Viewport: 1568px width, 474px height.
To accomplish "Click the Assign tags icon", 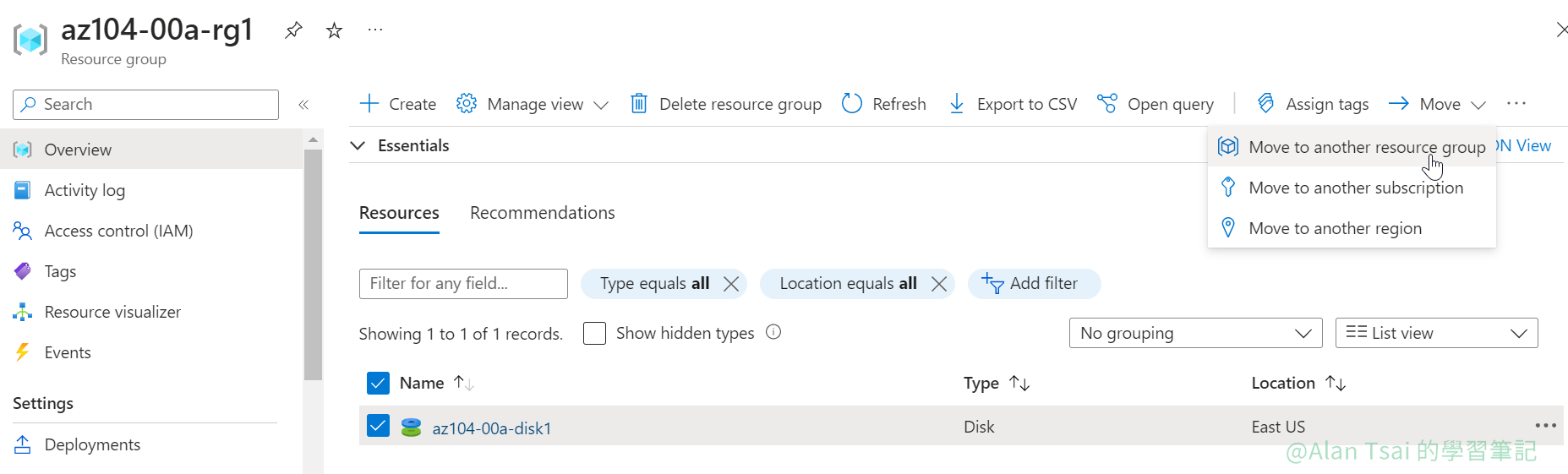I will pos(1265,103).
